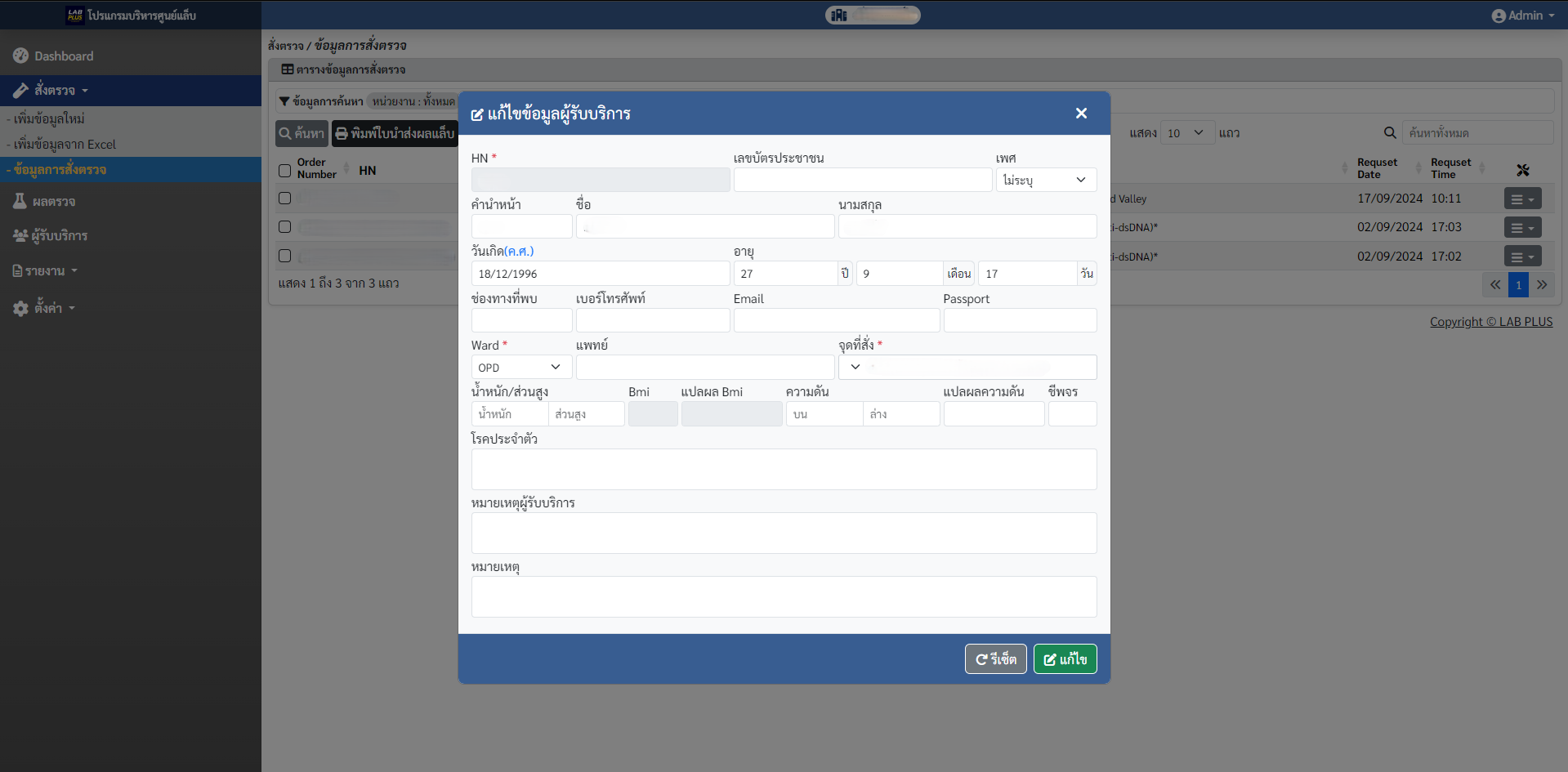Open the รายงาน reports menu in sidebar
1568x772 pixels.
pyautogui.click(x=45, y=270)
